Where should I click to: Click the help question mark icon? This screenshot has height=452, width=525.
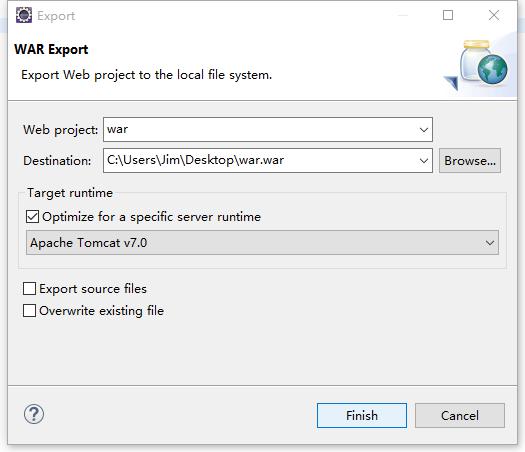click(x=34, y=414)
